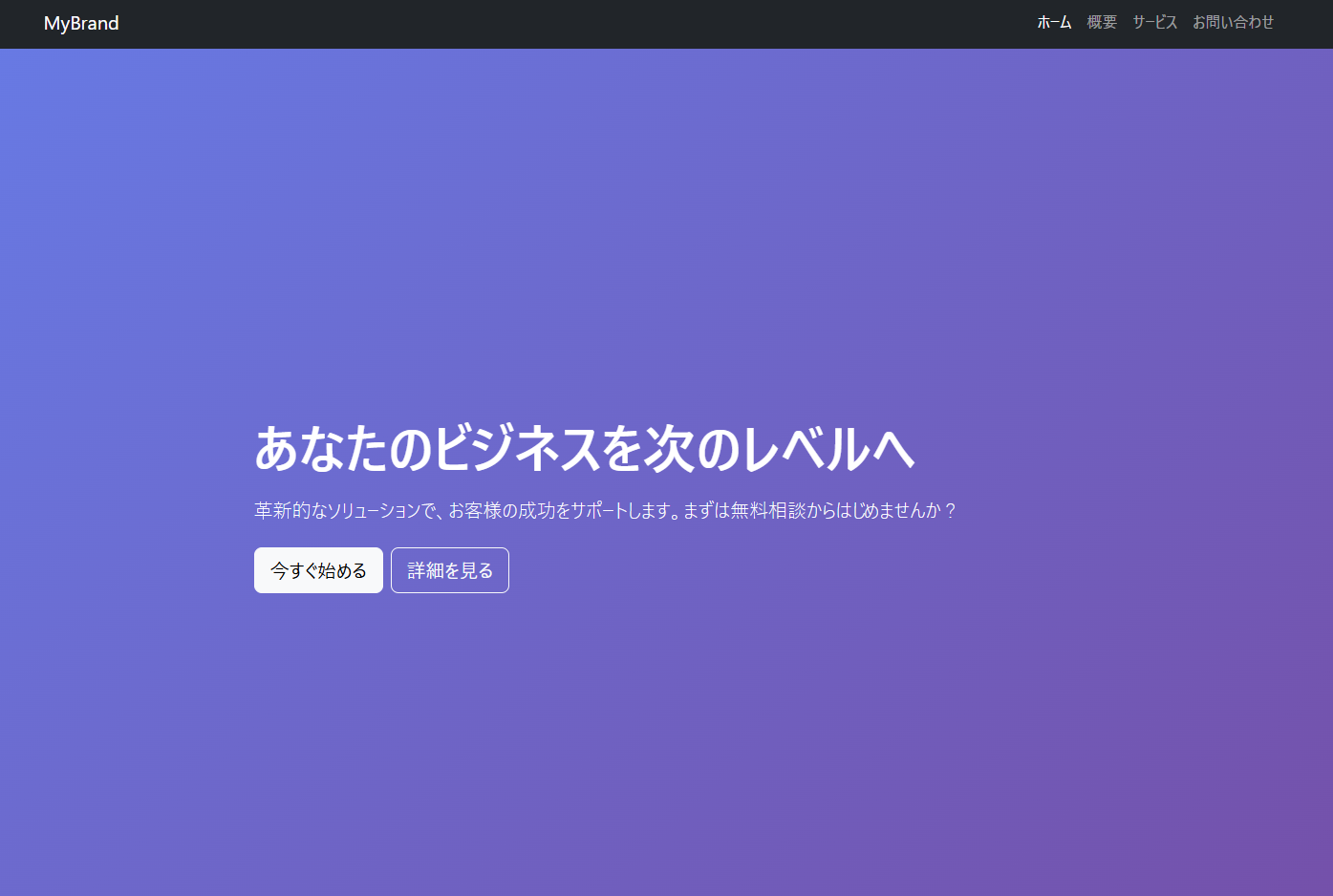Return home via the MyBrand brand link
1333x896 pixels.
[x=80, y=23]
